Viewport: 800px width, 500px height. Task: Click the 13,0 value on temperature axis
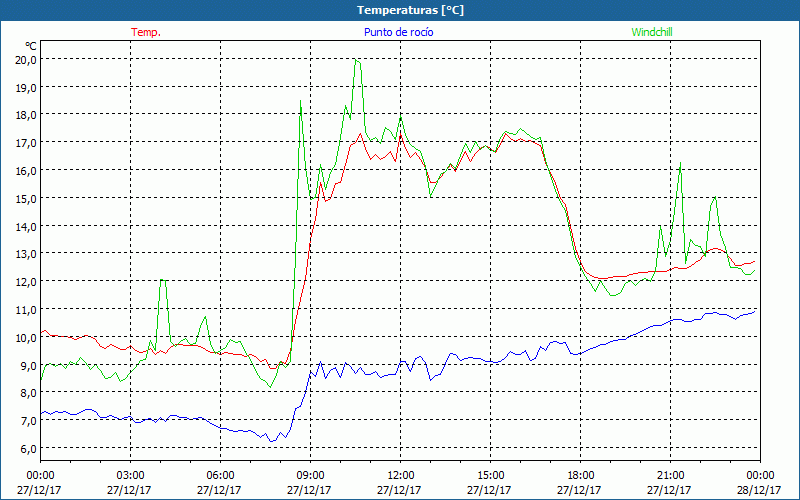26,254
